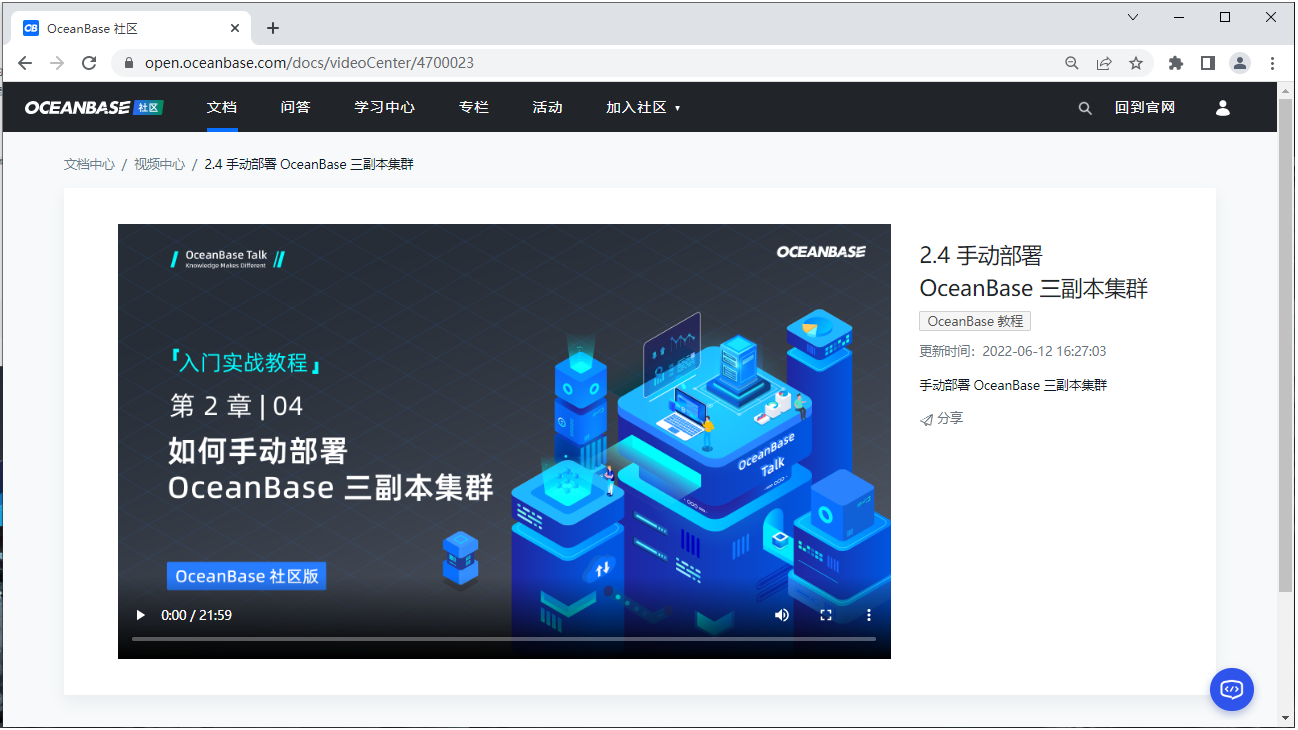Click the 更新时间 2022-06-12 16:27:03 text
This screenshot has width=1298, height=730.
coord(1013,351)
